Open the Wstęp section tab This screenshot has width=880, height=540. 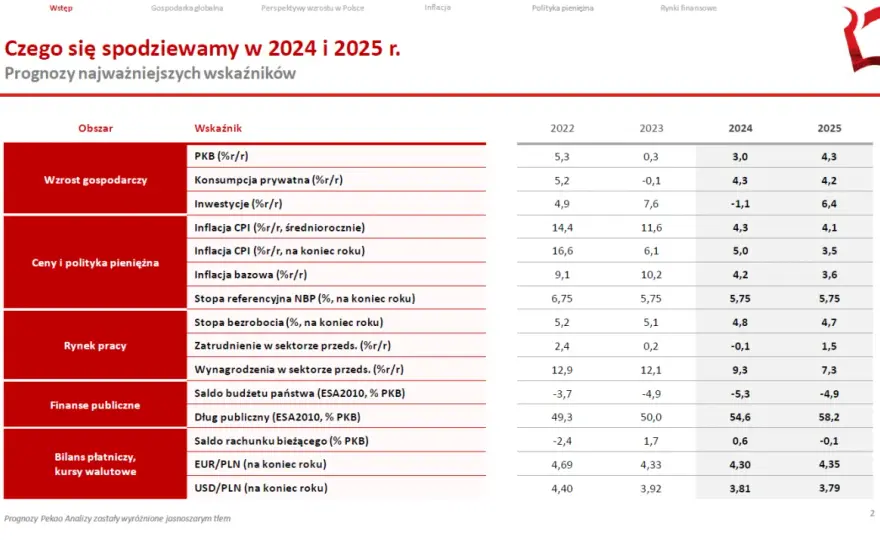pos(61,8)
